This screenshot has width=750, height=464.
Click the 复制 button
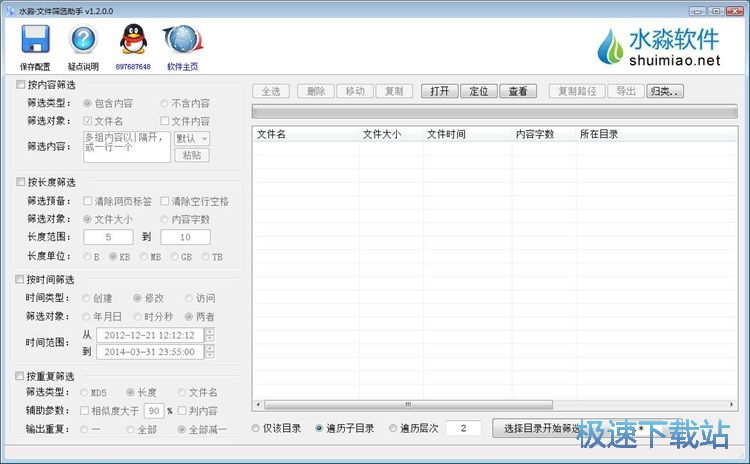pos(395,91)
